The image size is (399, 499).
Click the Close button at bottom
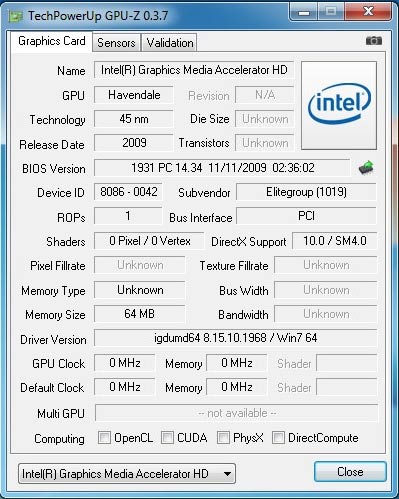click(x=350, y=472)
